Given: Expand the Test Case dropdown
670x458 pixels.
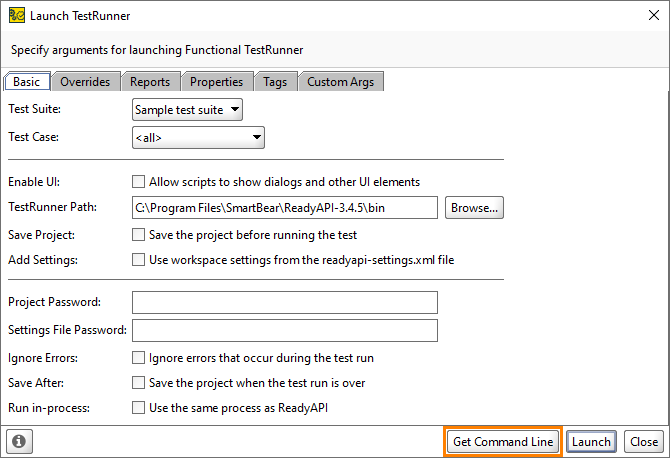Looking at the screenshot, I should click(198, 138).
